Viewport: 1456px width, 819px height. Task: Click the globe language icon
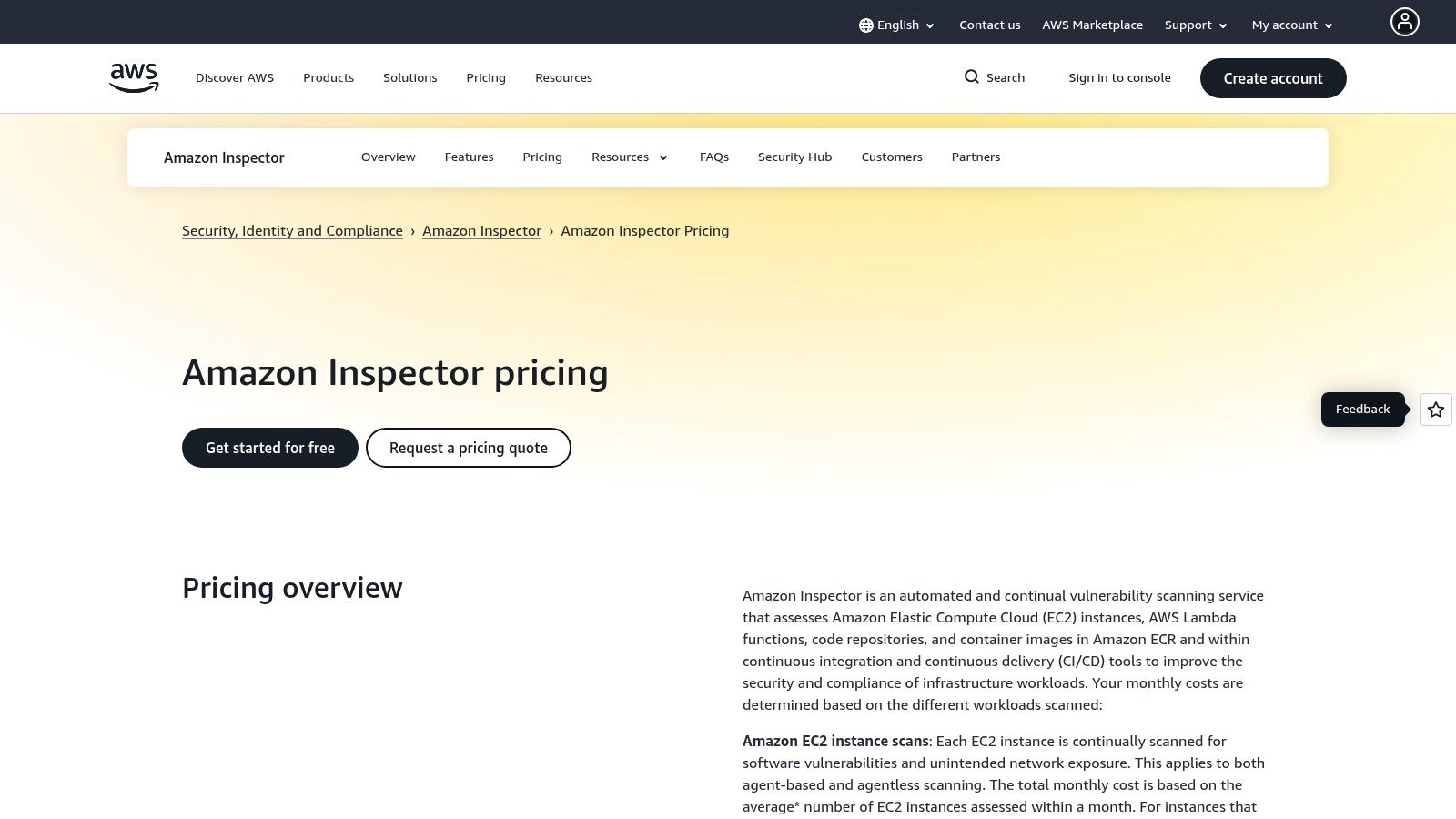click(x=865, y=25)
